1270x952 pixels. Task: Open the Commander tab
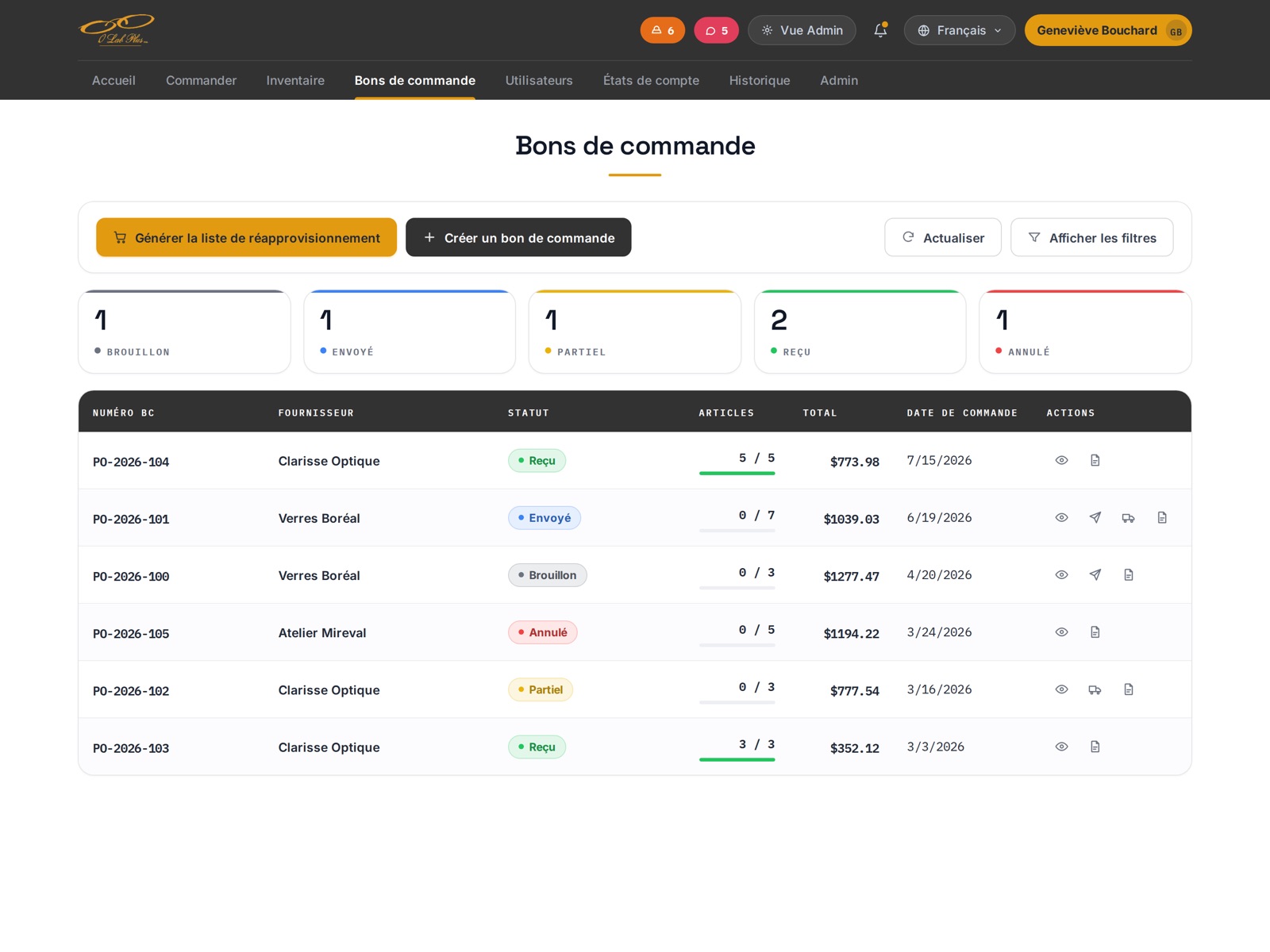(x=201, y=80)
